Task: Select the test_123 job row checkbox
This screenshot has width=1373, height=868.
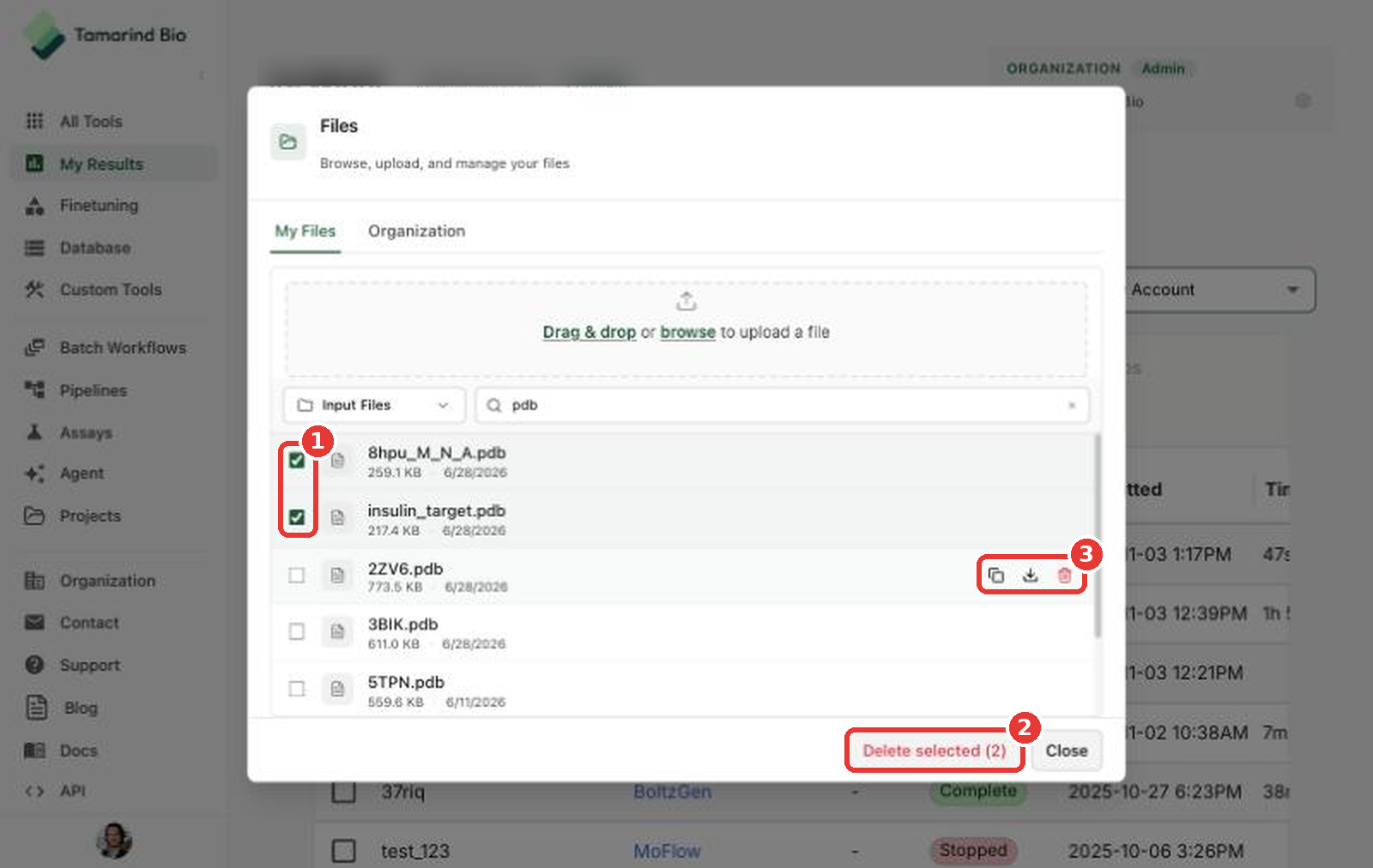Action: tap(343, 851)
